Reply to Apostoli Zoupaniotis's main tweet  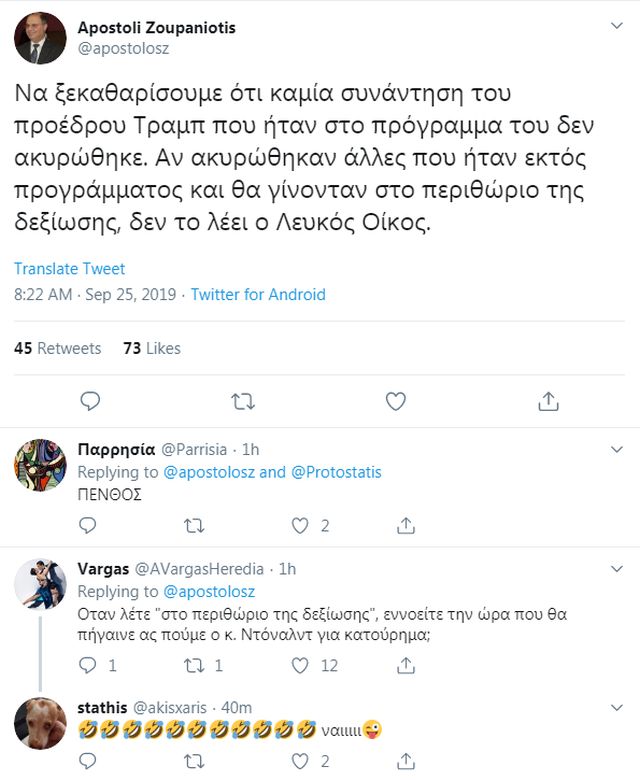tap(90, 402)
